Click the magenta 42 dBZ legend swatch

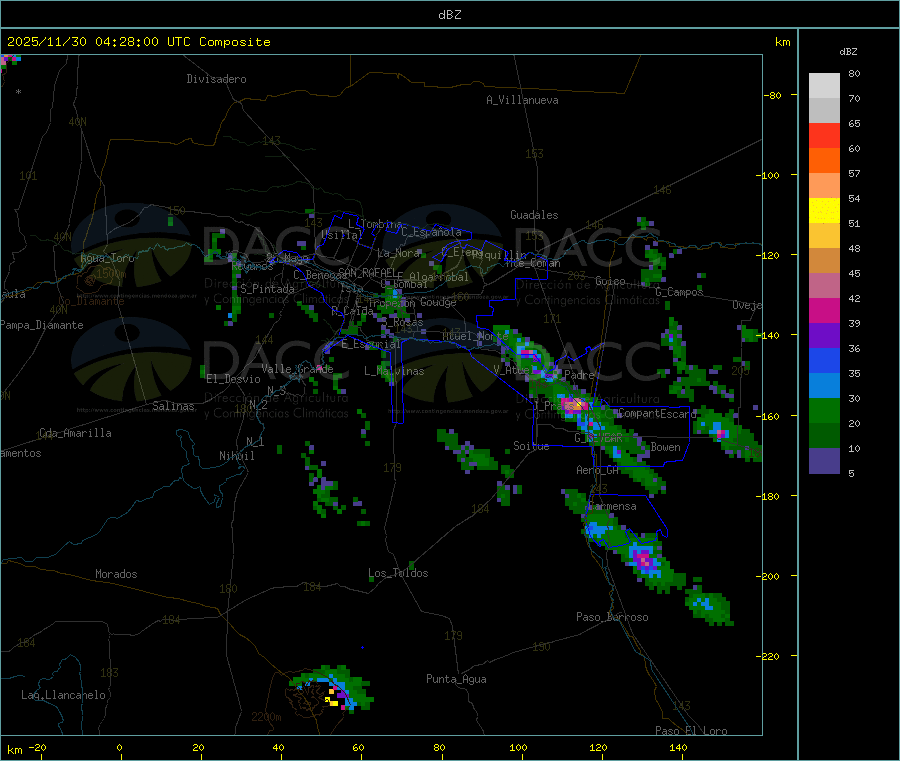coord(824,310)
